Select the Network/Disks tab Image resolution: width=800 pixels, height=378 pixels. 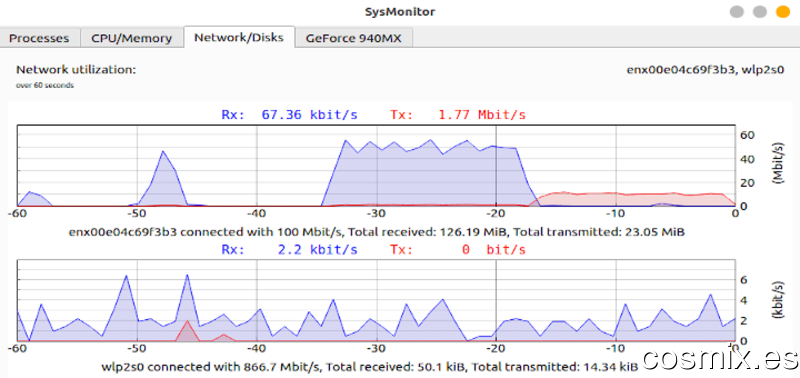(x=239, y=37)
